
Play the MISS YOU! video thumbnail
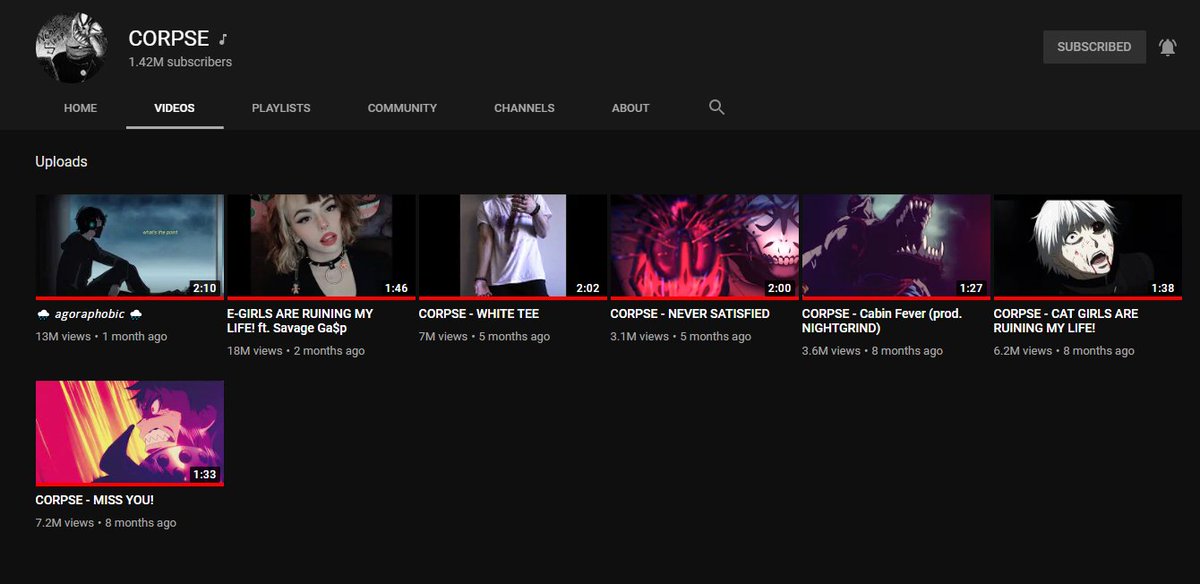(129, 431)
